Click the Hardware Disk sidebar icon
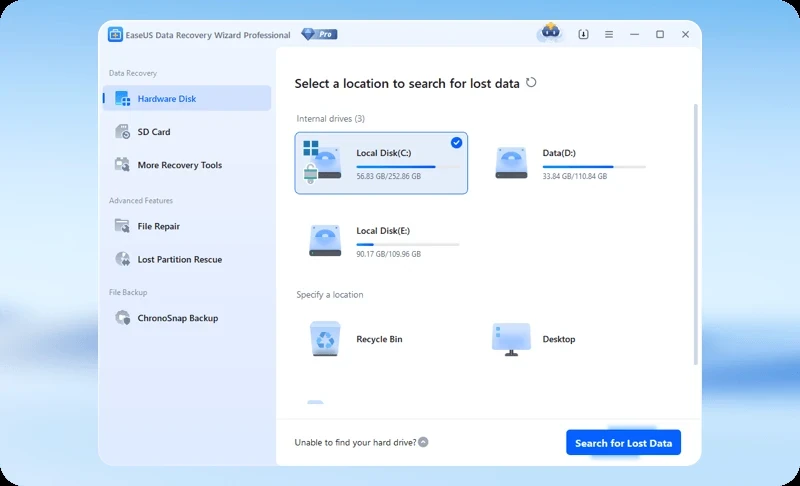Viewport: 800px width, 486px height. point(122,98)
